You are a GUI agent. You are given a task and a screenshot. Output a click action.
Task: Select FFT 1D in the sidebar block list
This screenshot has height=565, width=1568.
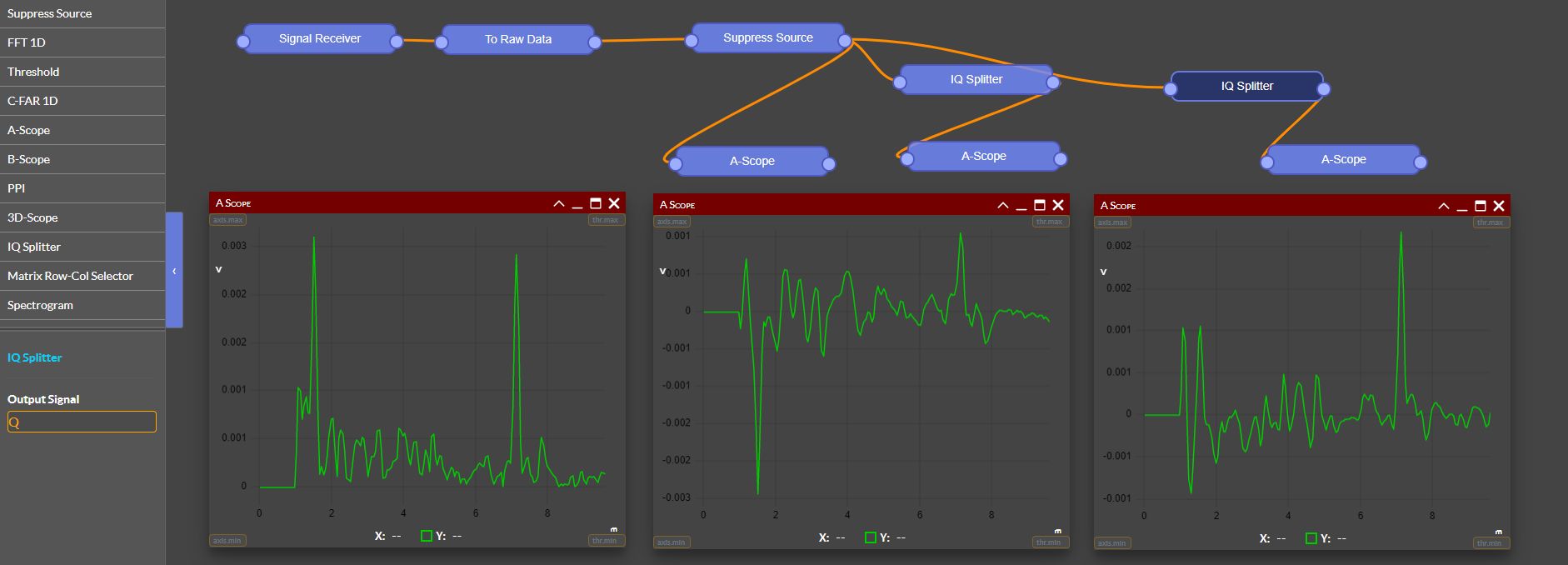82,42
